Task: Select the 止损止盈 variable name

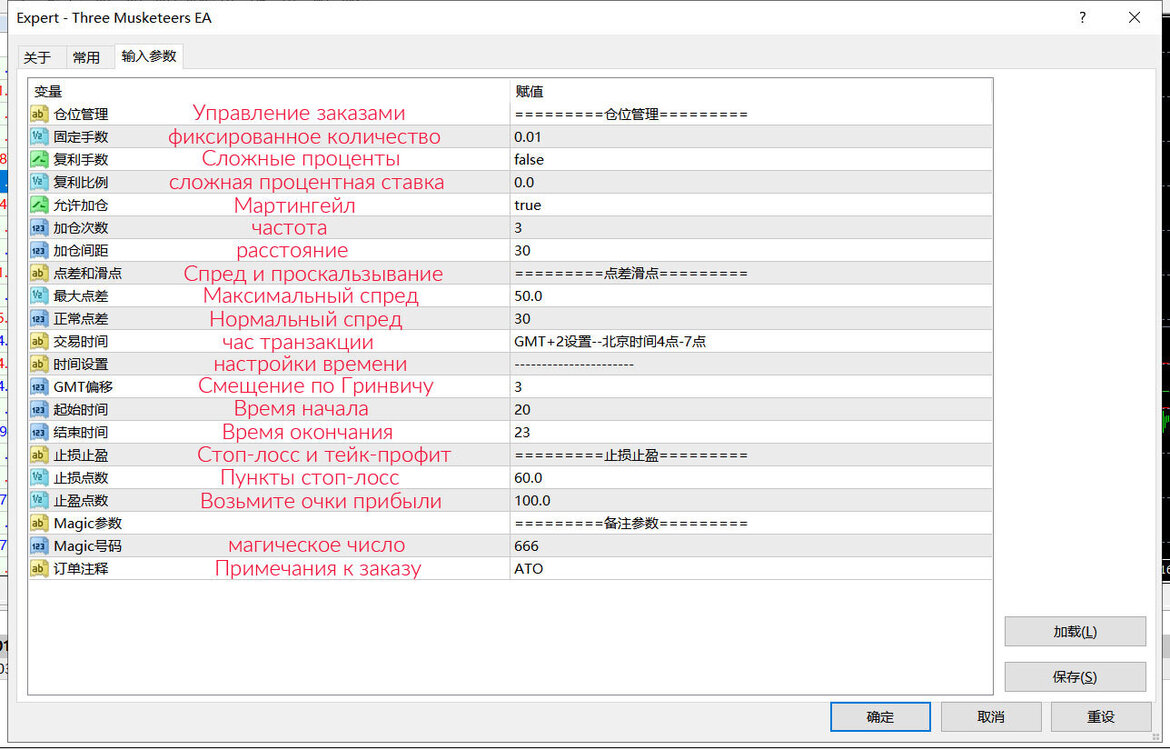Action: coord(81,455)
